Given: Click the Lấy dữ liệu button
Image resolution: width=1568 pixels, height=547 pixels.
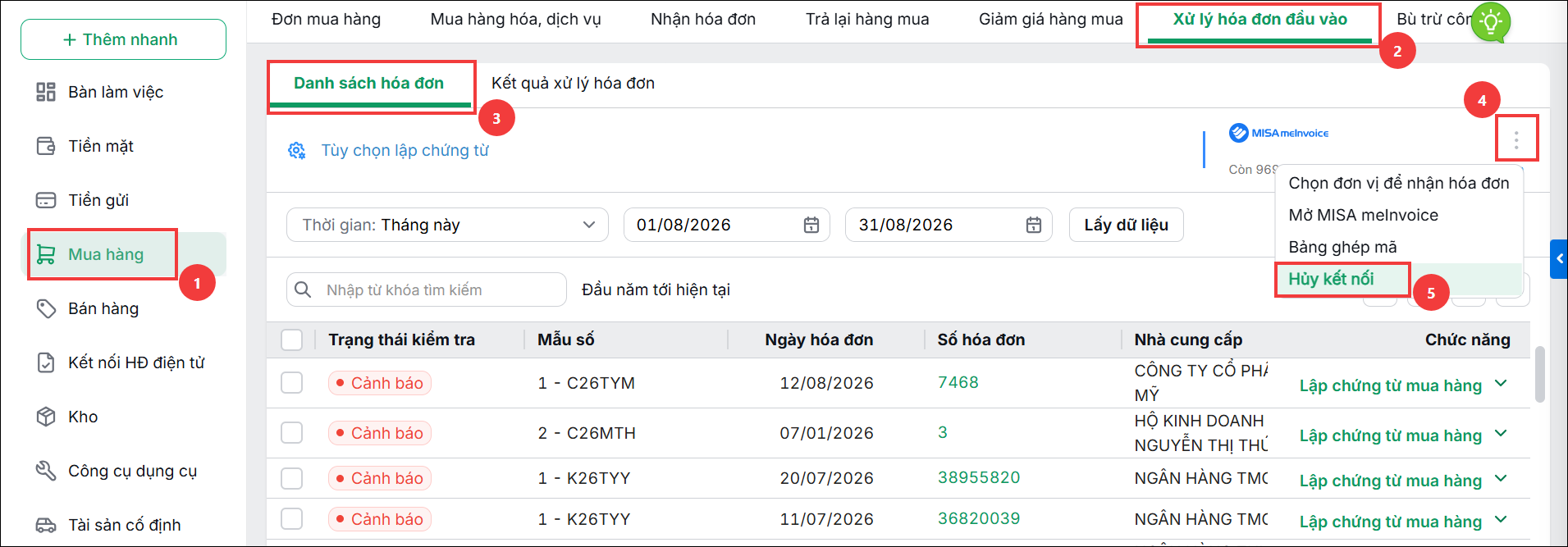Looking at the screenshot, I should click(1126, 225).
